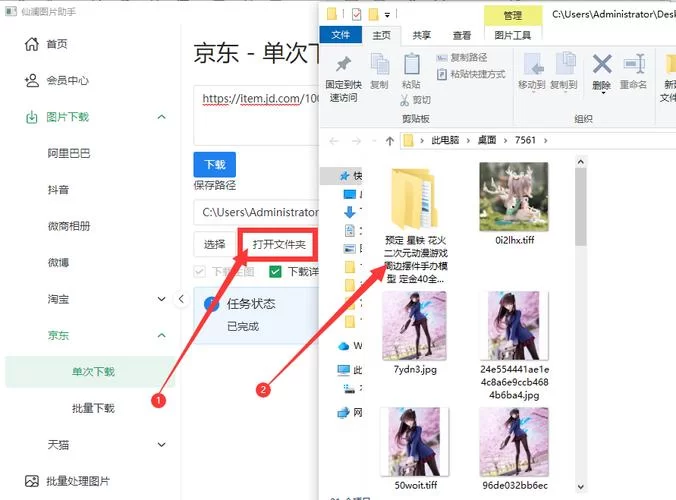This screenshot has width=676, height=500.
Task: Toggle the 下载详情 green checkbox
Action: pyautogui.click(x=275, y=272)
